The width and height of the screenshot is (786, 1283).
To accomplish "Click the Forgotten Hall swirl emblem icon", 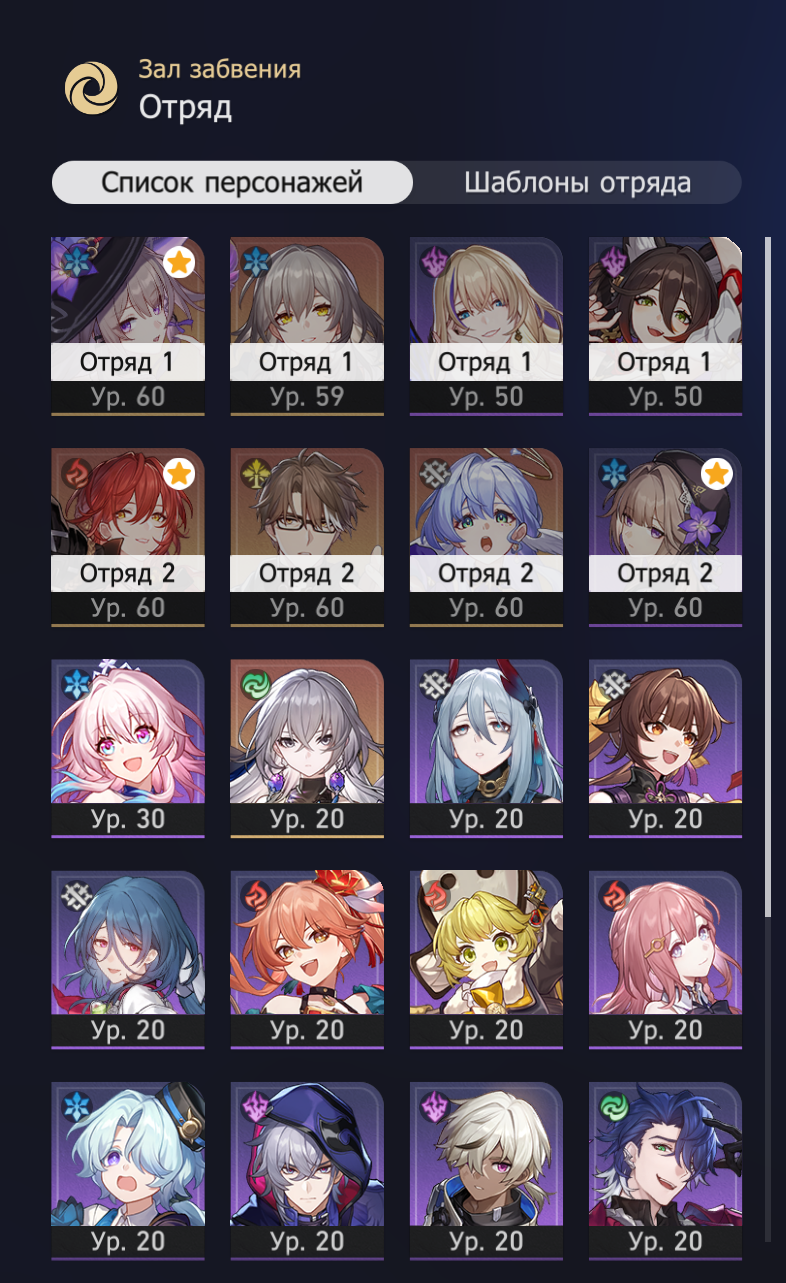I will tap(91, 87).
